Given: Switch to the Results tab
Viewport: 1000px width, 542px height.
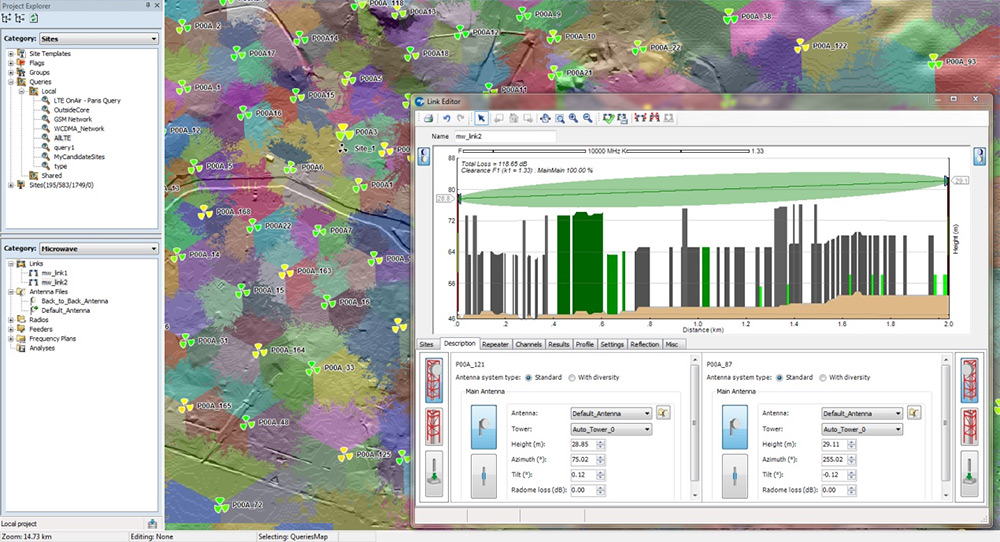Looking at the screenshot, I should coord(559,344).
